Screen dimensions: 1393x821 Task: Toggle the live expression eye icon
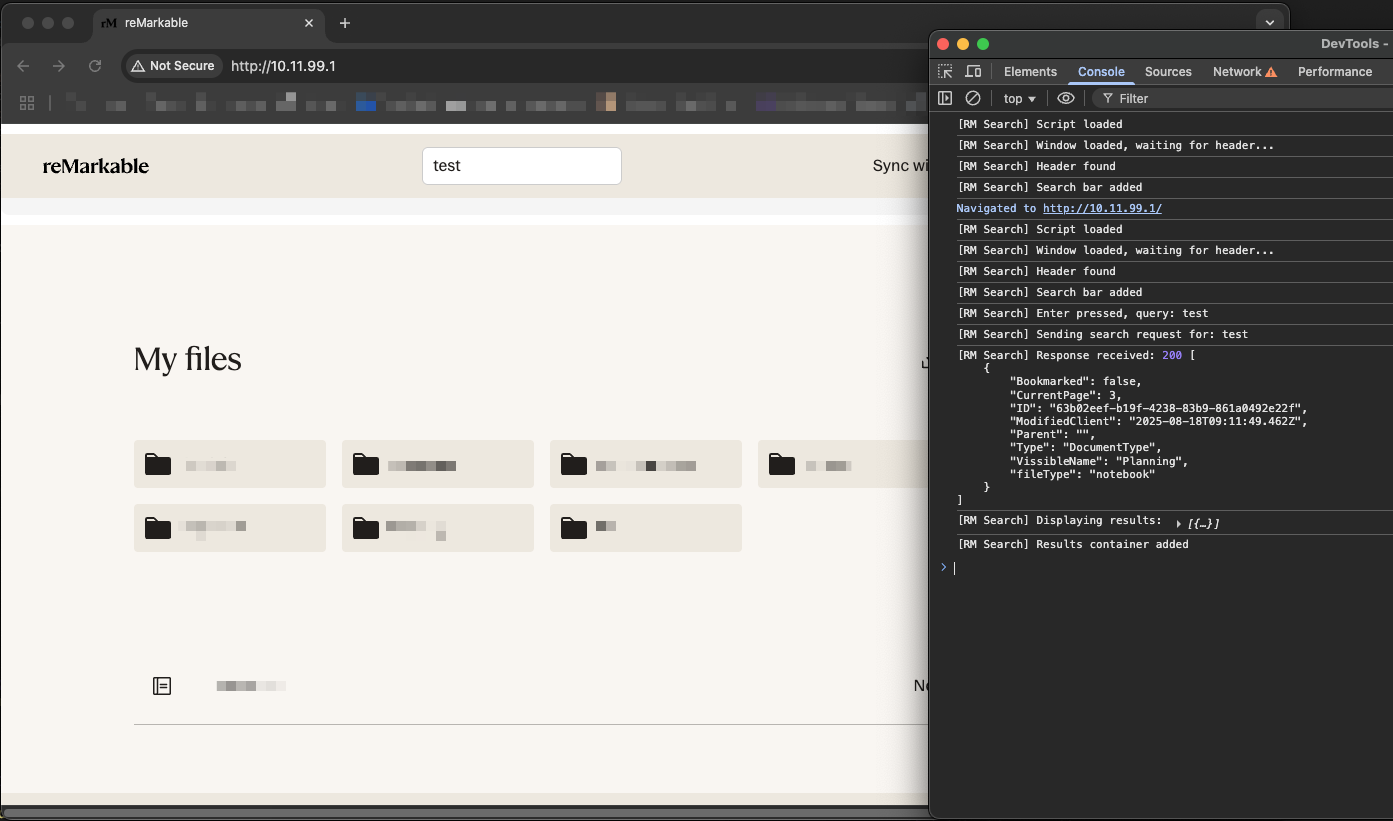click(1066, 98)
